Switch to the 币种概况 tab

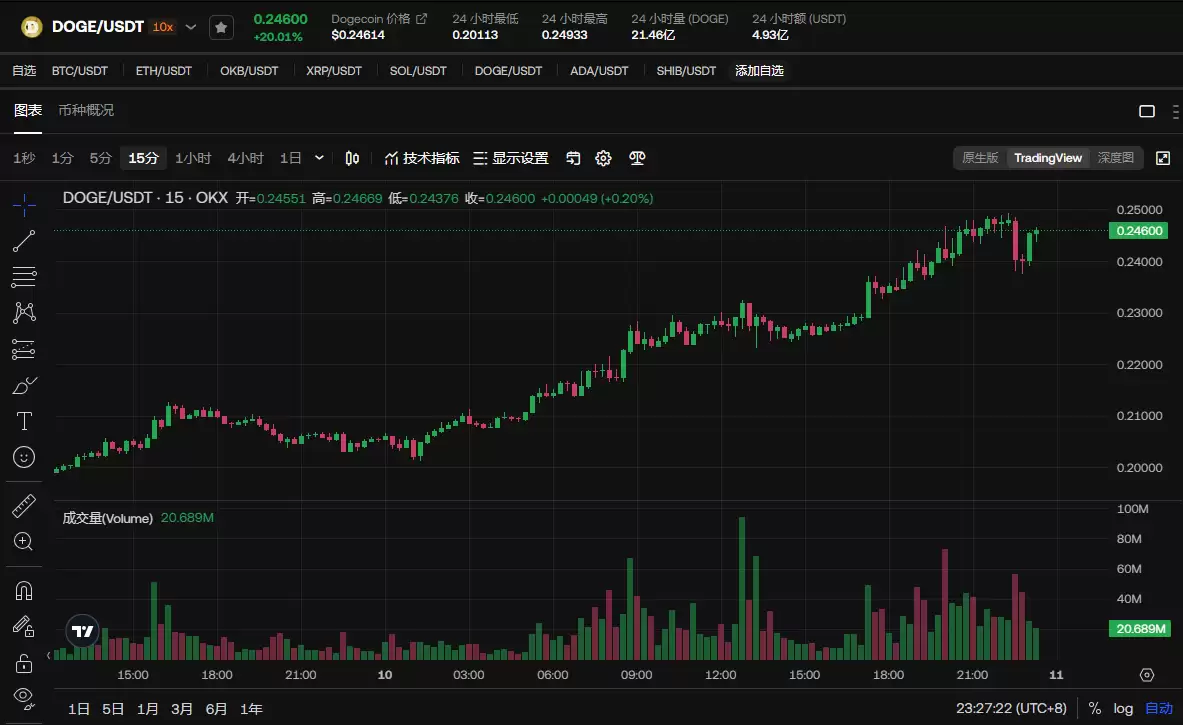pos(88,111)
